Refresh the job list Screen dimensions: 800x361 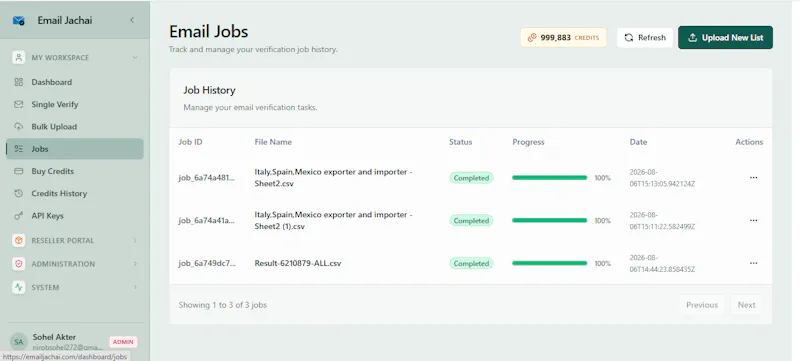click(645, 38)
